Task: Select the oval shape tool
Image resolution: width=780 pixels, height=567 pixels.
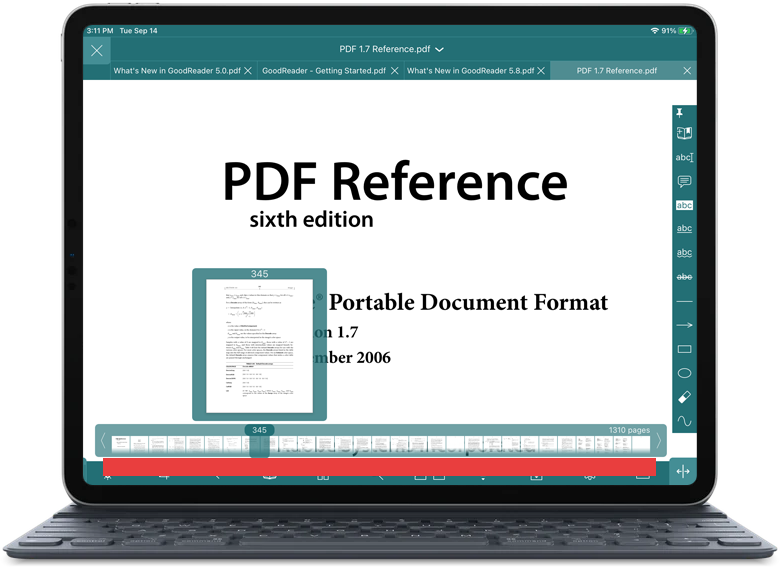Action: pyautogui.click(x=684, y=373)
